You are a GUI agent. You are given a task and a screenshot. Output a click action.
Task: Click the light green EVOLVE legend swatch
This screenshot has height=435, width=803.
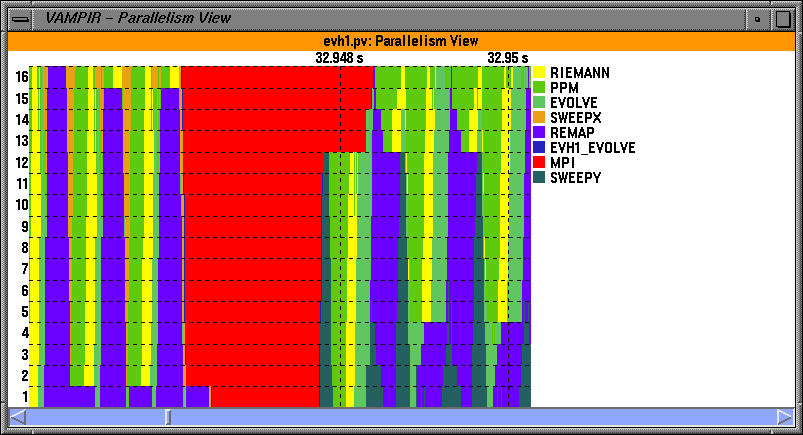539,102
